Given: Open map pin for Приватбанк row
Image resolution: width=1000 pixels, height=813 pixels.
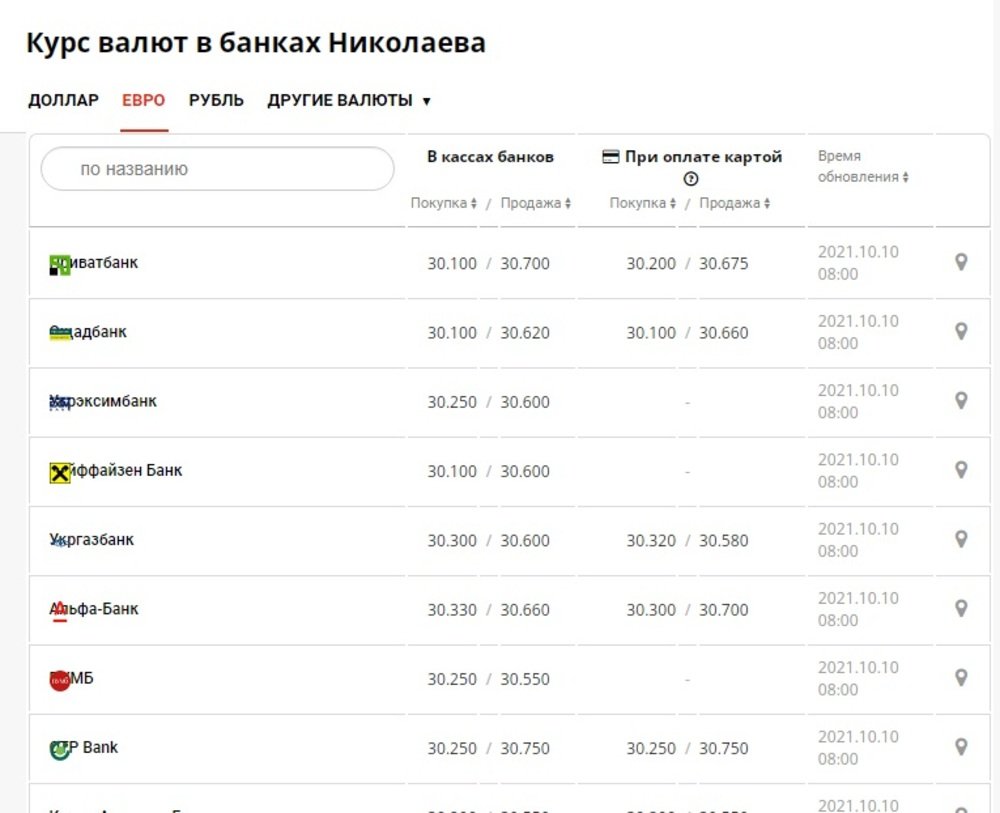Looking at the screenshot, I should click(961, 262).
